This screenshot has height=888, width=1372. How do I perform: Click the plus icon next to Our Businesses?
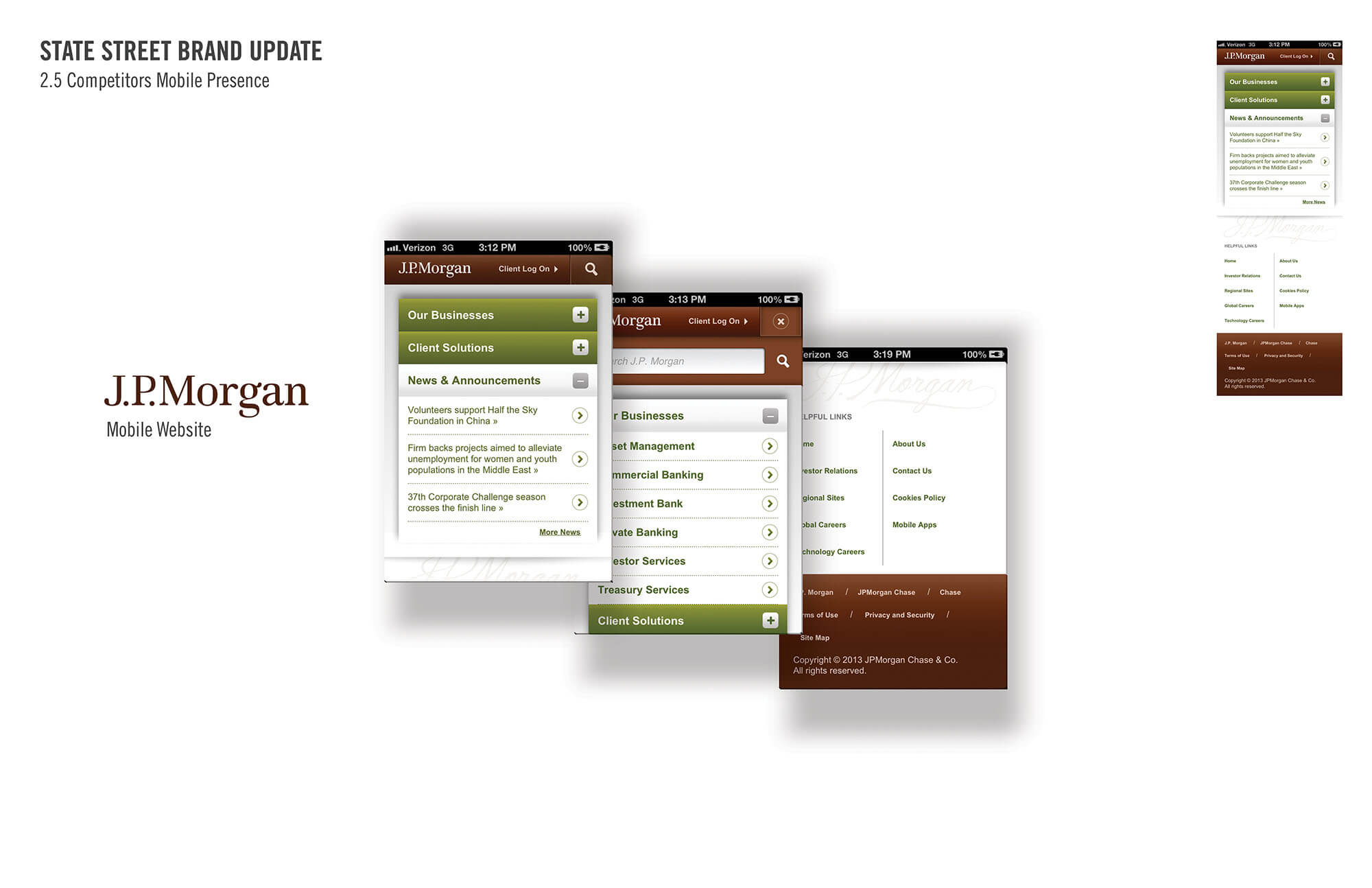[580, 315]
